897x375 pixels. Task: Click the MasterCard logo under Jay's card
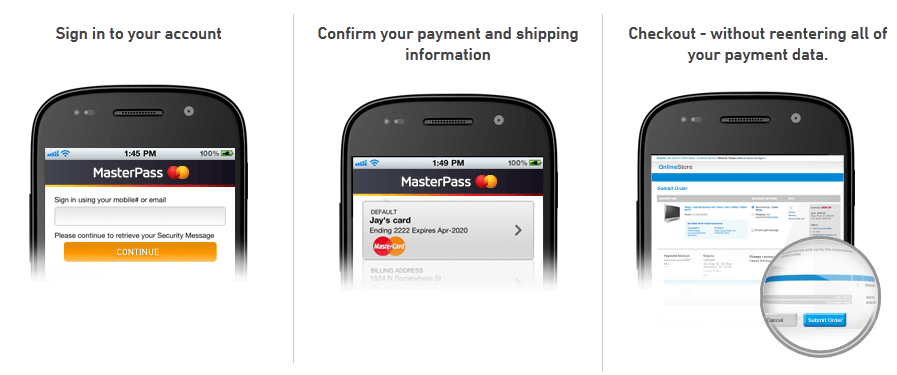(x=389, y=246)
